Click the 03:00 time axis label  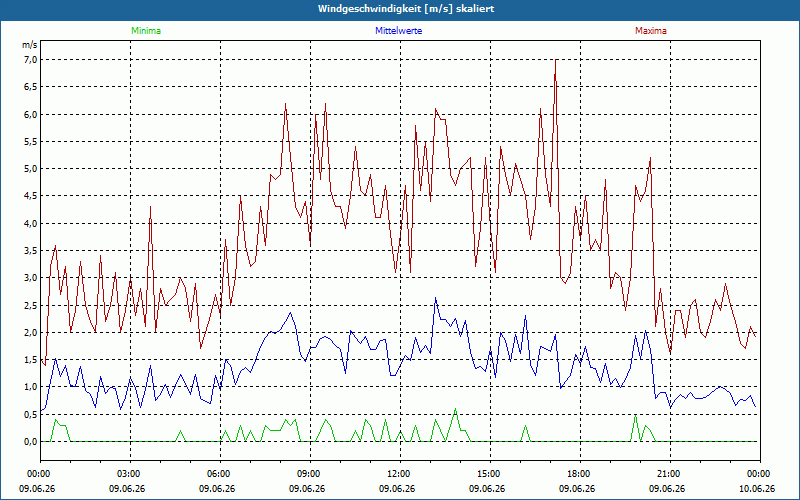tap(127, 474)
